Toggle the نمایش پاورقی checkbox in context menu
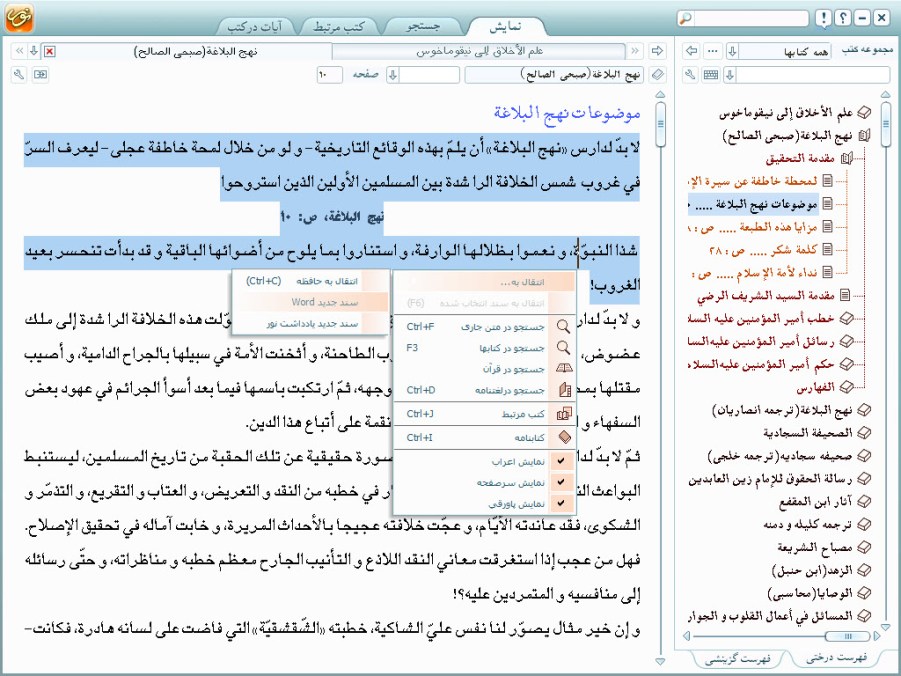This screenshot has width=901, height=676. click(561, 504)
